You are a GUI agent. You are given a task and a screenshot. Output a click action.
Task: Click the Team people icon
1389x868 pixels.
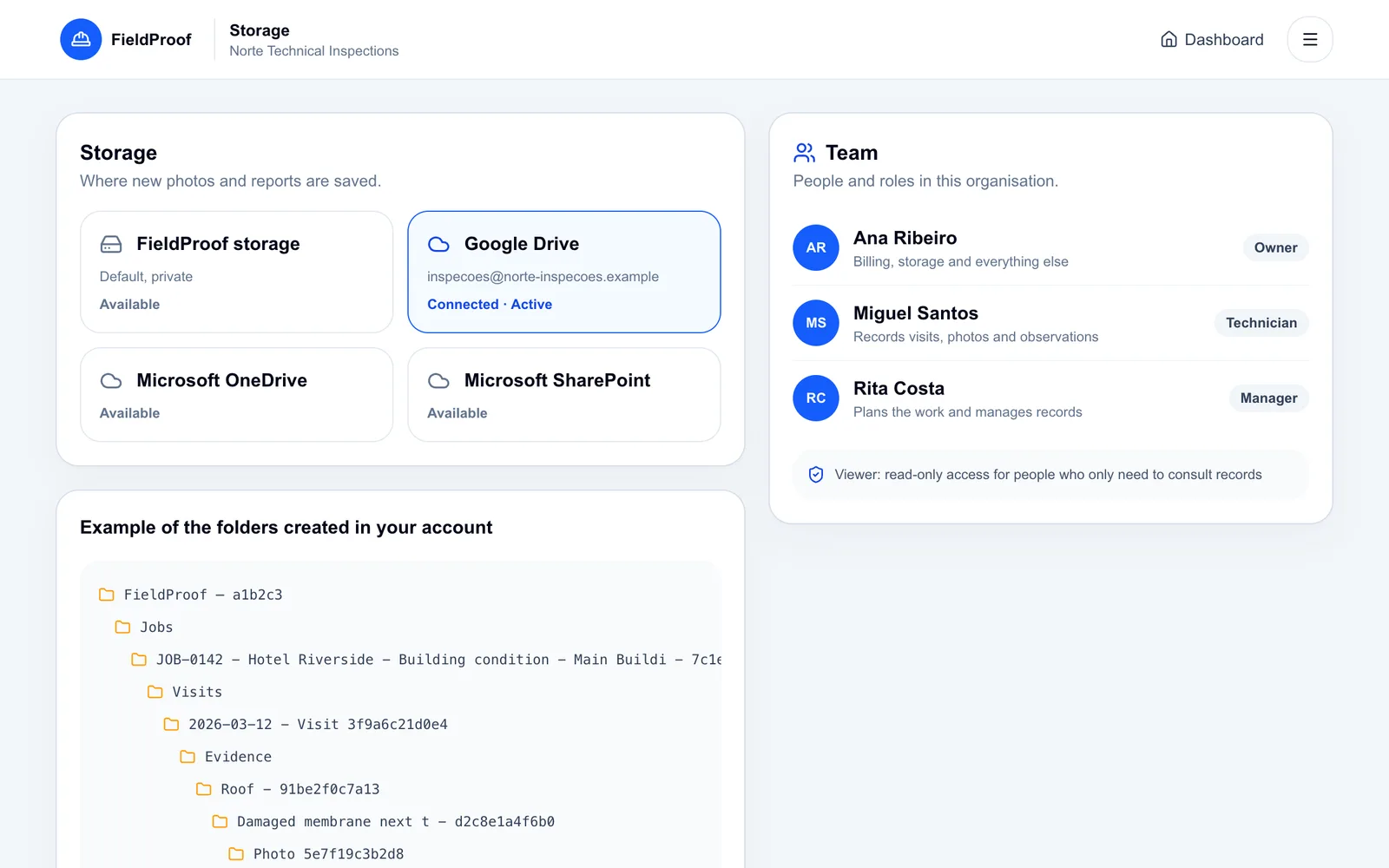805,153
